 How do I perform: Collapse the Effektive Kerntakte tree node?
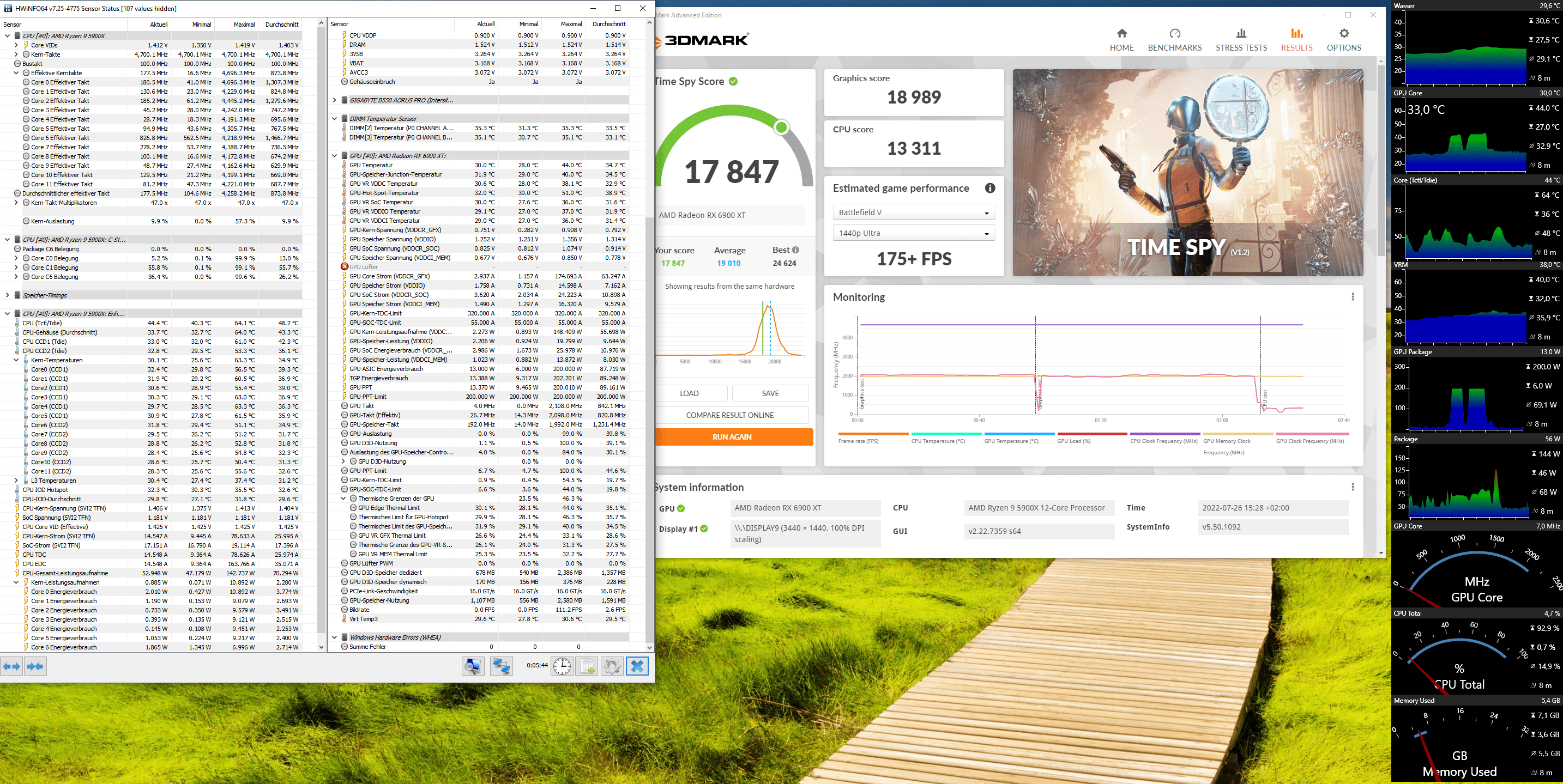click(x=16, y=73)
